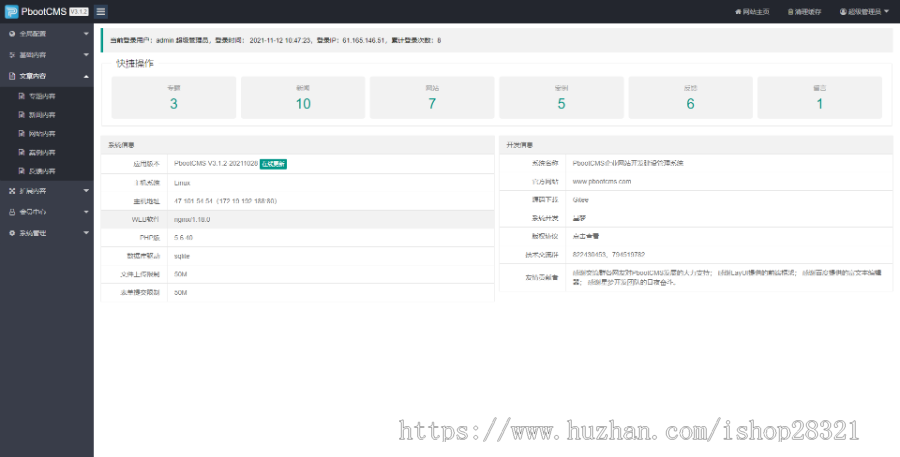Click the icon beside 基础内容
This screenshot has height=457, width=900.
tap(12, 55)
